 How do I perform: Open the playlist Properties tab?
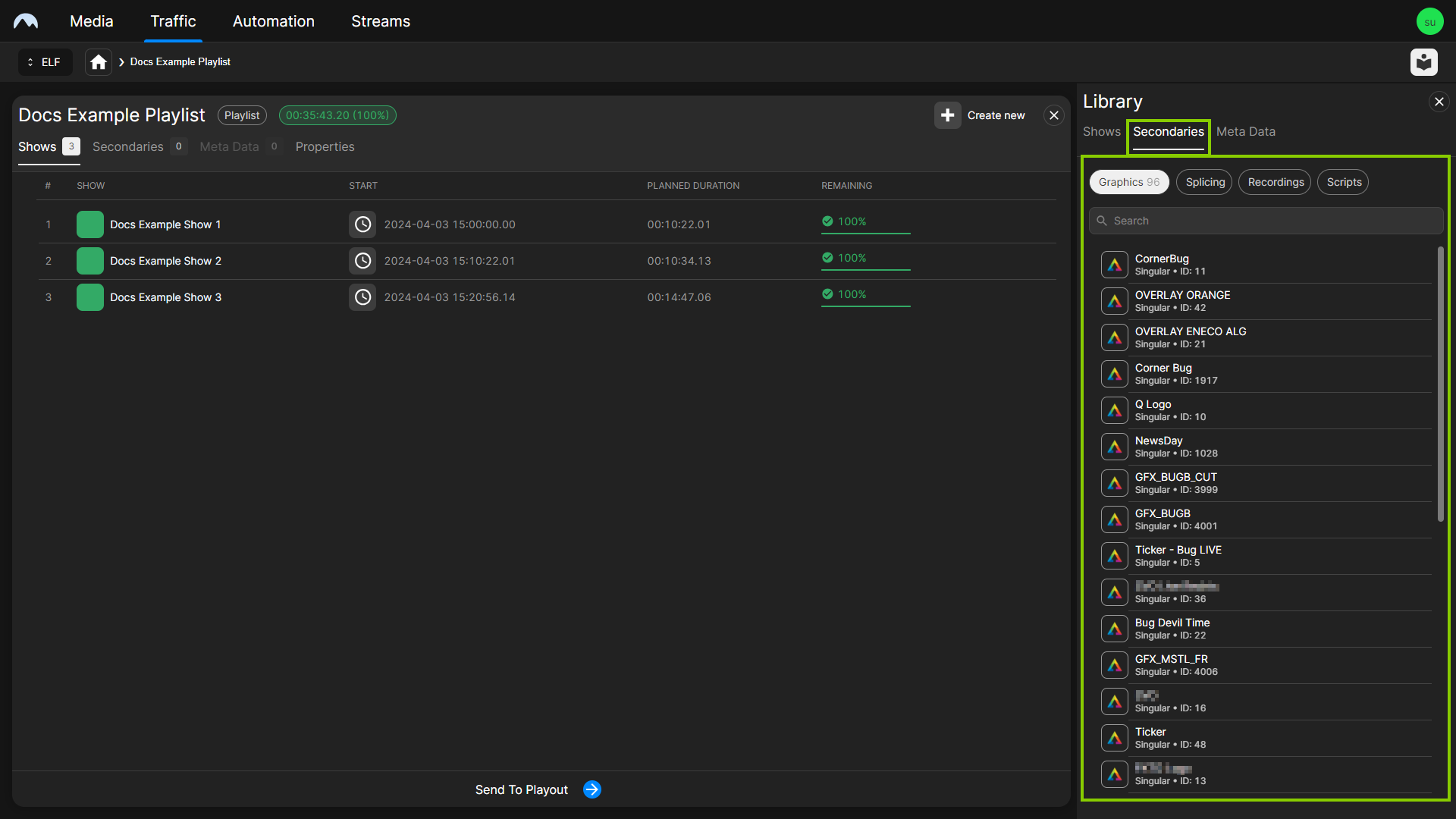[325, 146]
